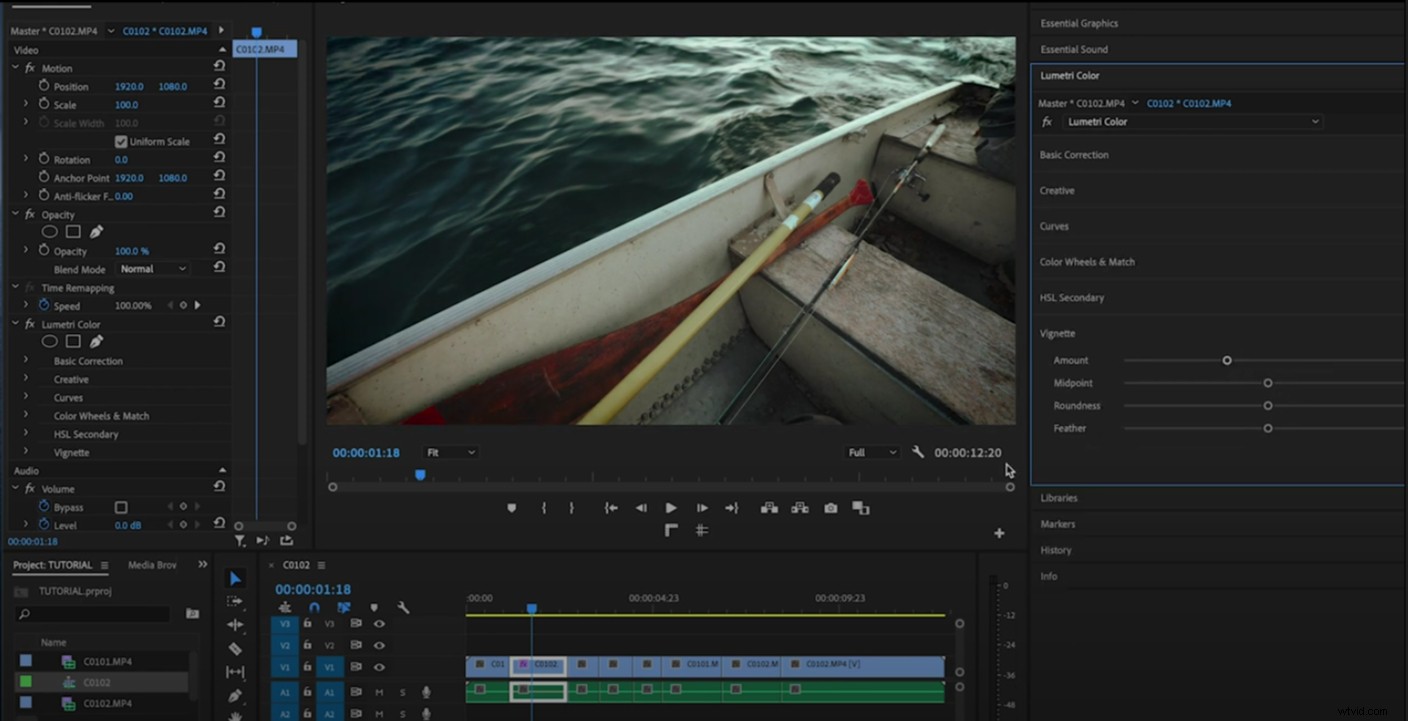Click the Add Marker icon in the program monitor
This screenshot has width=1408, height=721.
512,508
